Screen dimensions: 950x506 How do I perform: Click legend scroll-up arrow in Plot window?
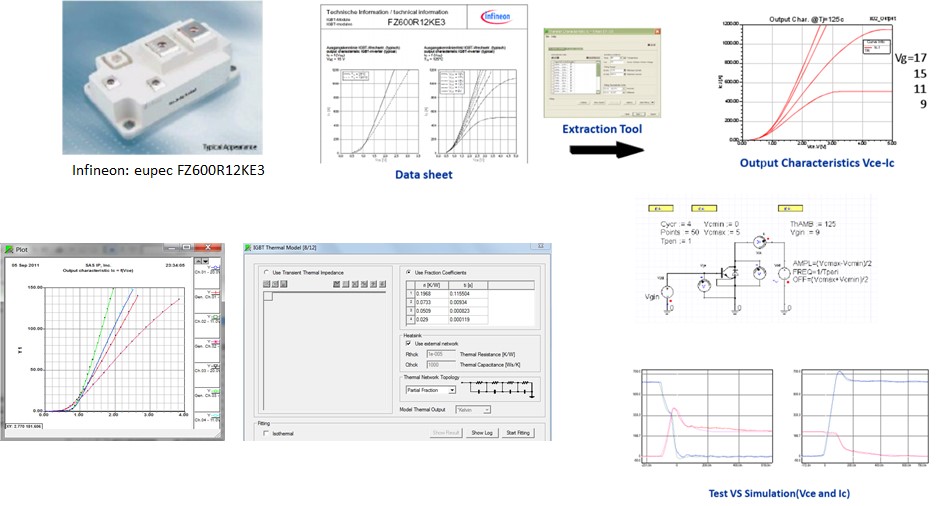(x=198, y=261)
